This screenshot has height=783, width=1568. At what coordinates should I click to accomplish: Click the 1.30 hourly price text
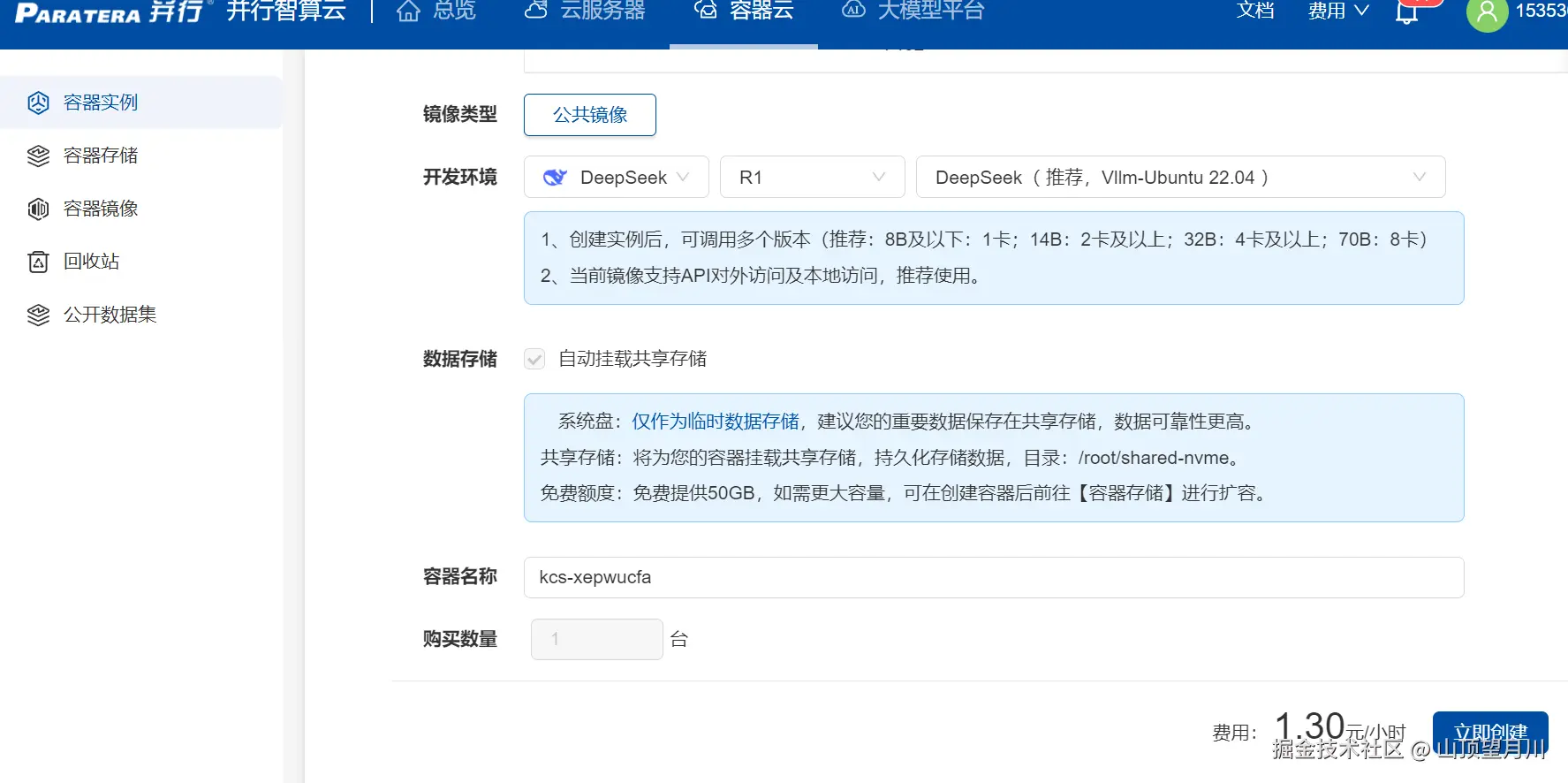pyautogui.click(x=1310, y=726)
